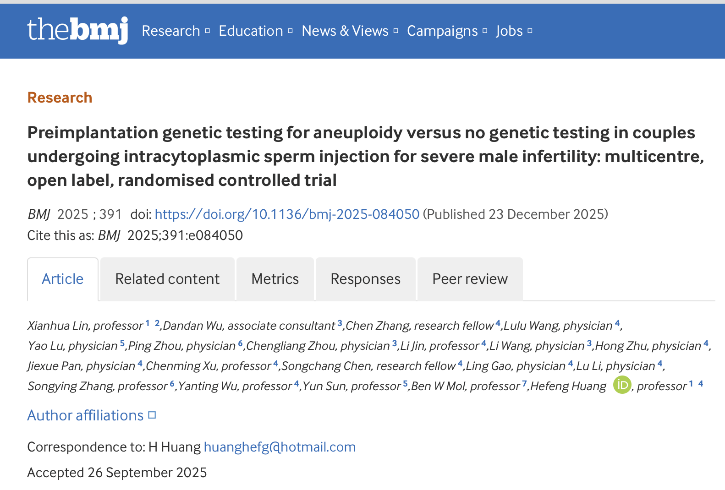This screenshot has width=725, height=490.
Task: Select the Article tab
Action: 62,279
